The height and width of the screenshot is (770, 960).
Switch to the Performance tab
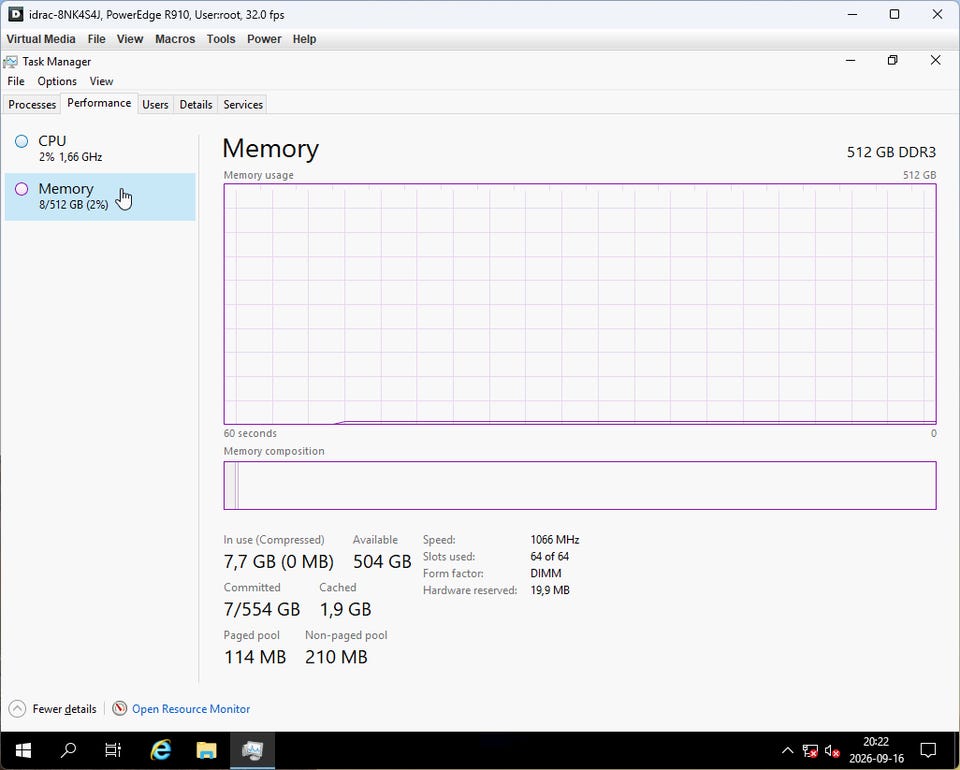pos(99,103)
